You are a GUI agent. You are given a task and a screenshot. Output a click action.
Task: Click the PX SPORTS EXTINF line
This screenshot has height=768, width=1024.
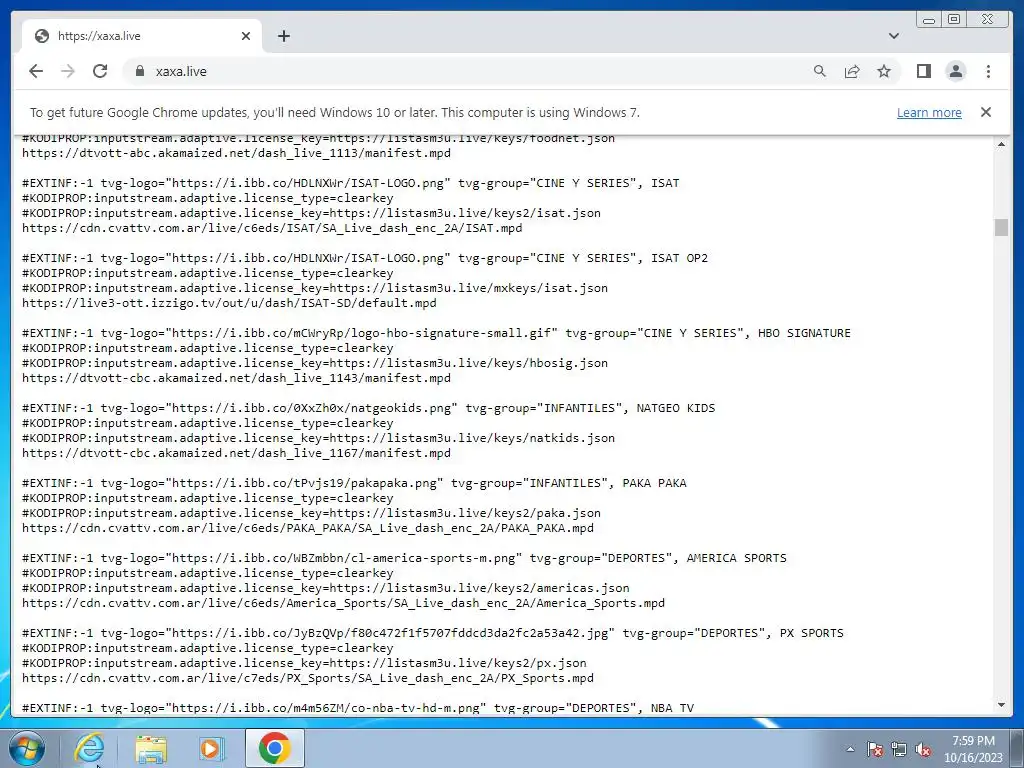pyautogui.click(x=432, y=633)
